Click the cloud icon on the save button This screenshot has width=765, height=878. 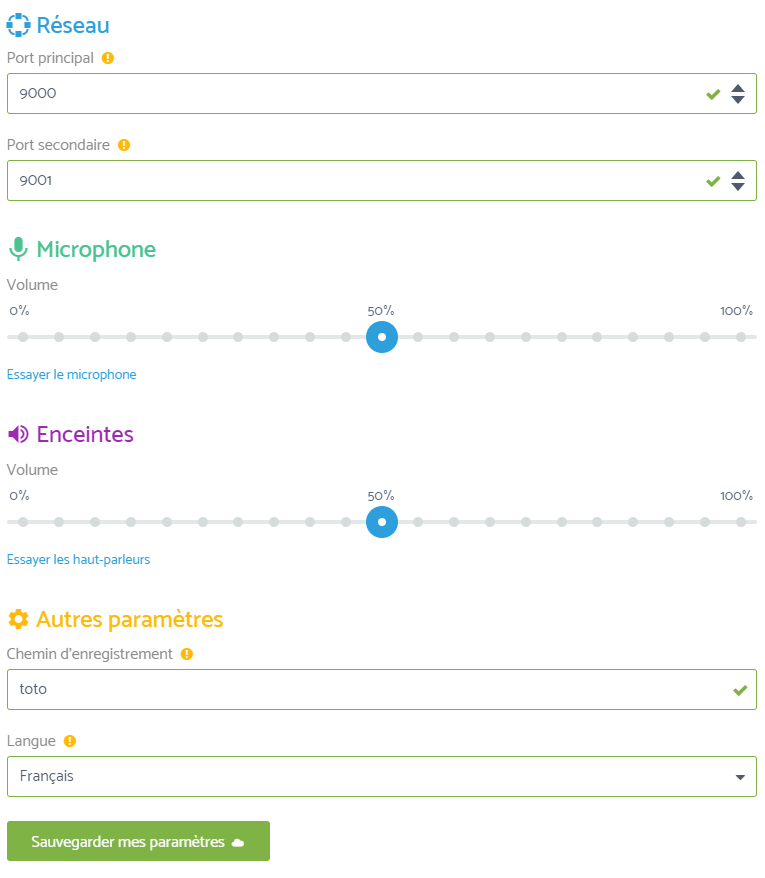(x=238, y=843)
